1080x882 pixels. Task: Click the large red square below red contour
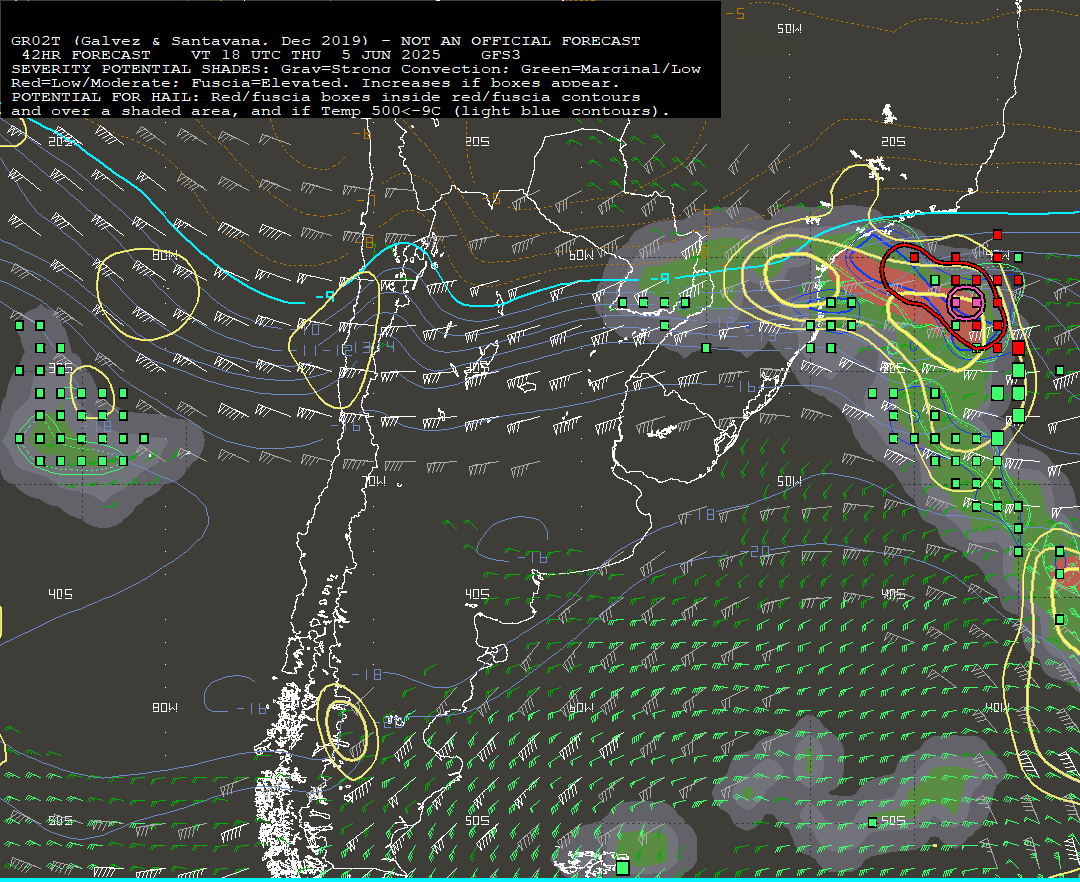click(x=1018, y=348)
